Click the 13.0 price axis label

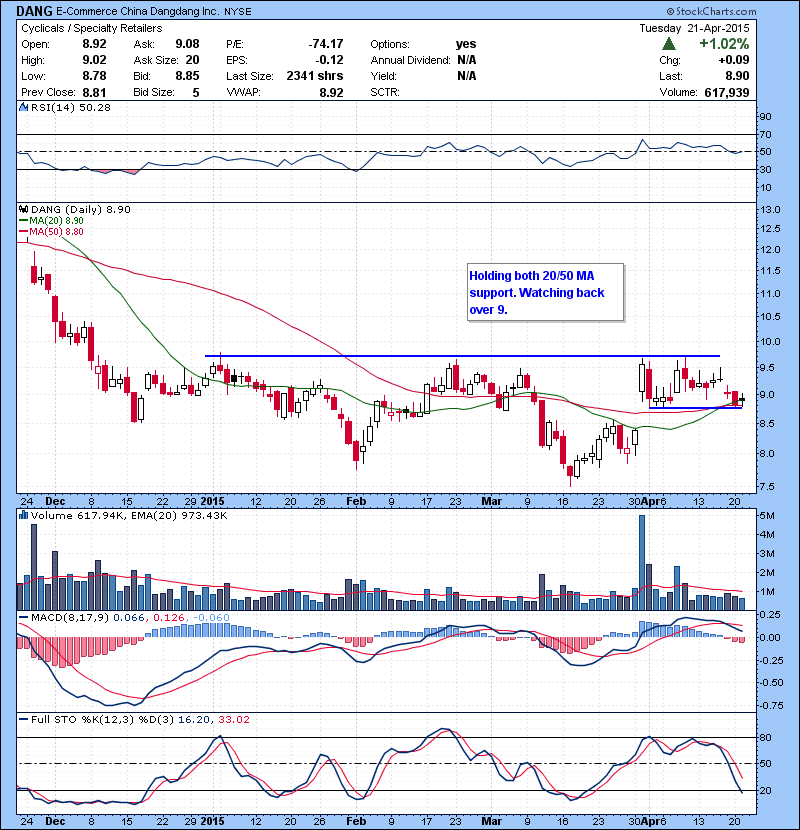click(770, 210)
